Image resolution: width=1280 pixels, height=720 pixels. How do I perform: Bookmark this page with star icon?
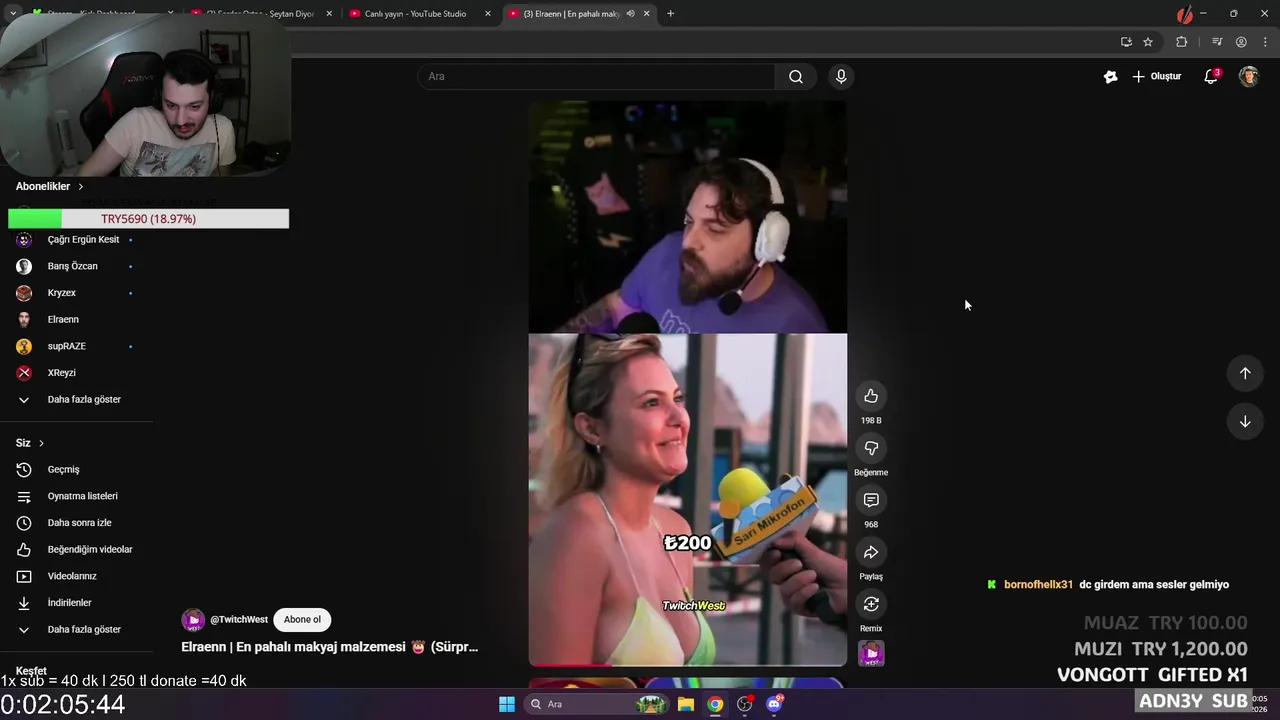1148,42
